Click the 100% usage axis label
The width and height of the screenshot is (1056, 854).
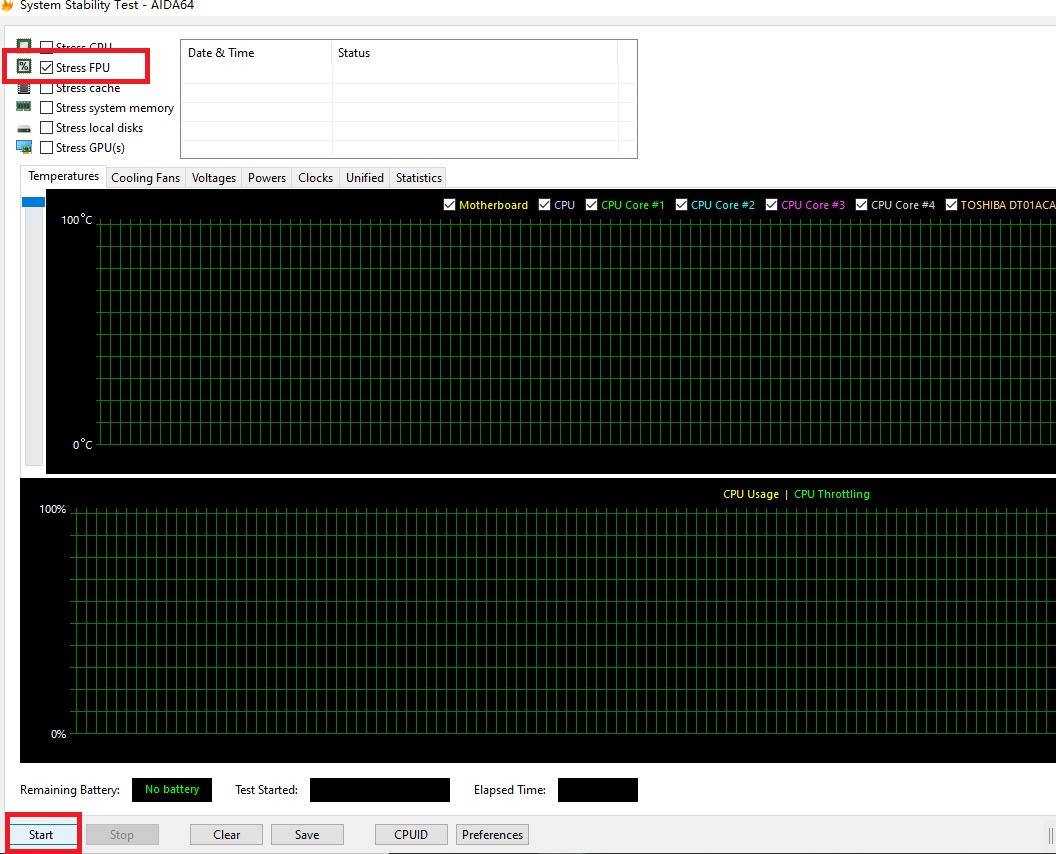click(x=53, y=509)
